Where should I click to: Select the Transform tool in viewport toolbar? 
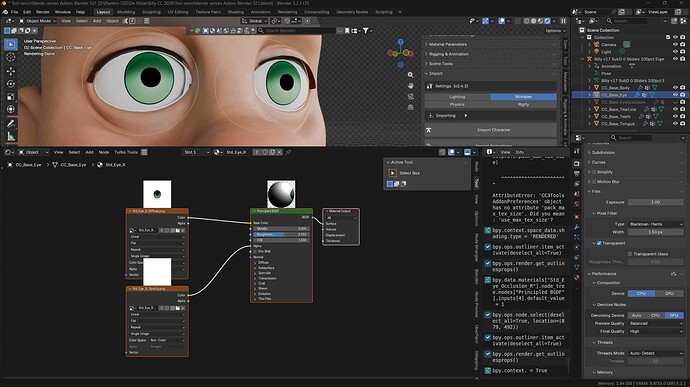point(11,109)
